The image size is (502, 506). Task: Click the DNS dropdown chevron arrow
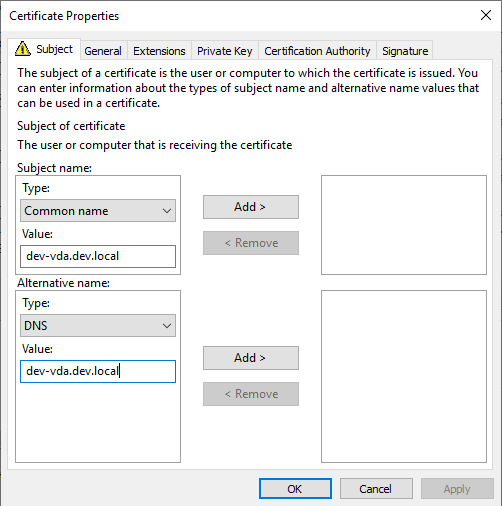point(167,326)
